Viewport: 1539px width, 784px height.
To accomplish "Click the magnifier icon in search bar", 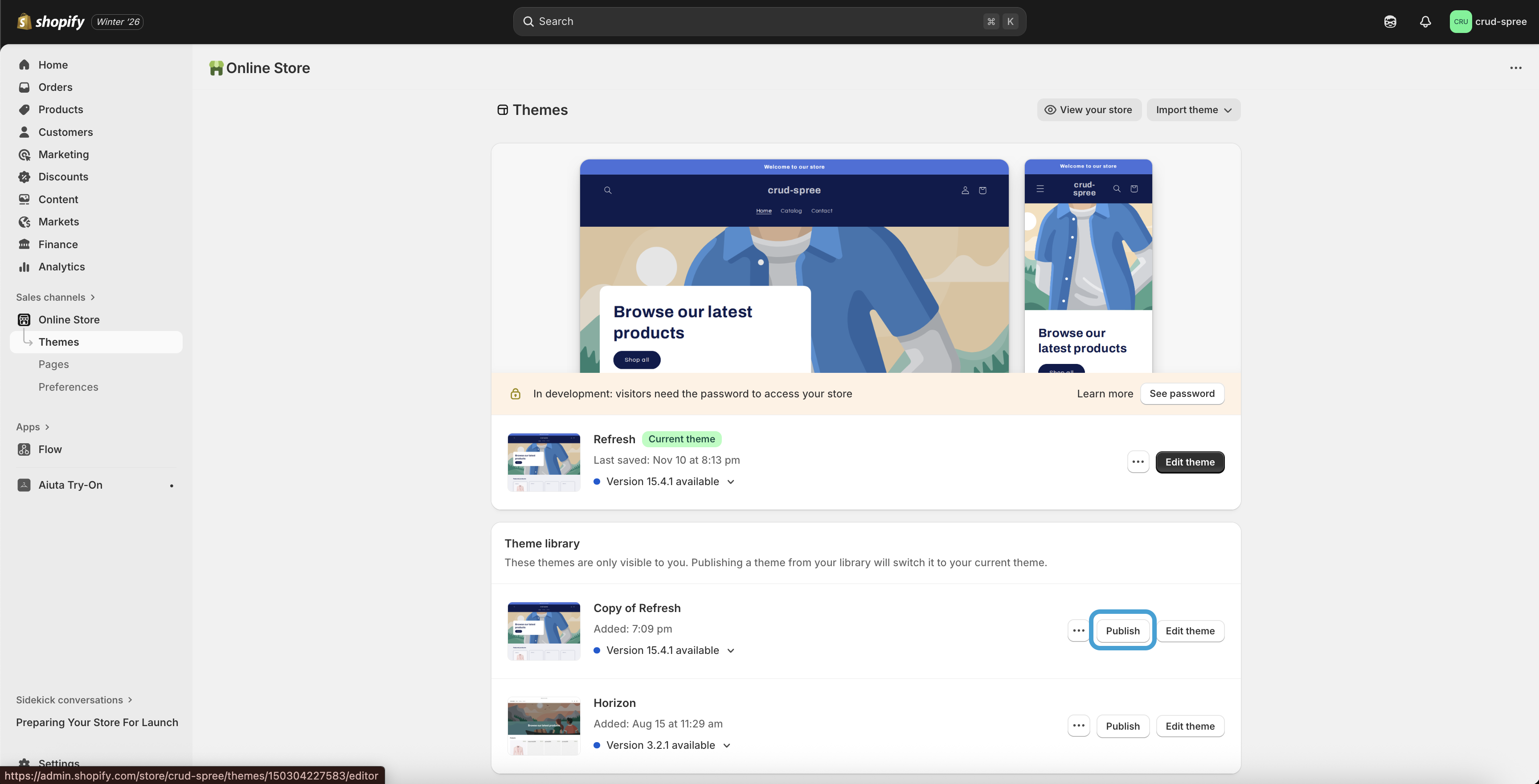I will click(528, 21).
